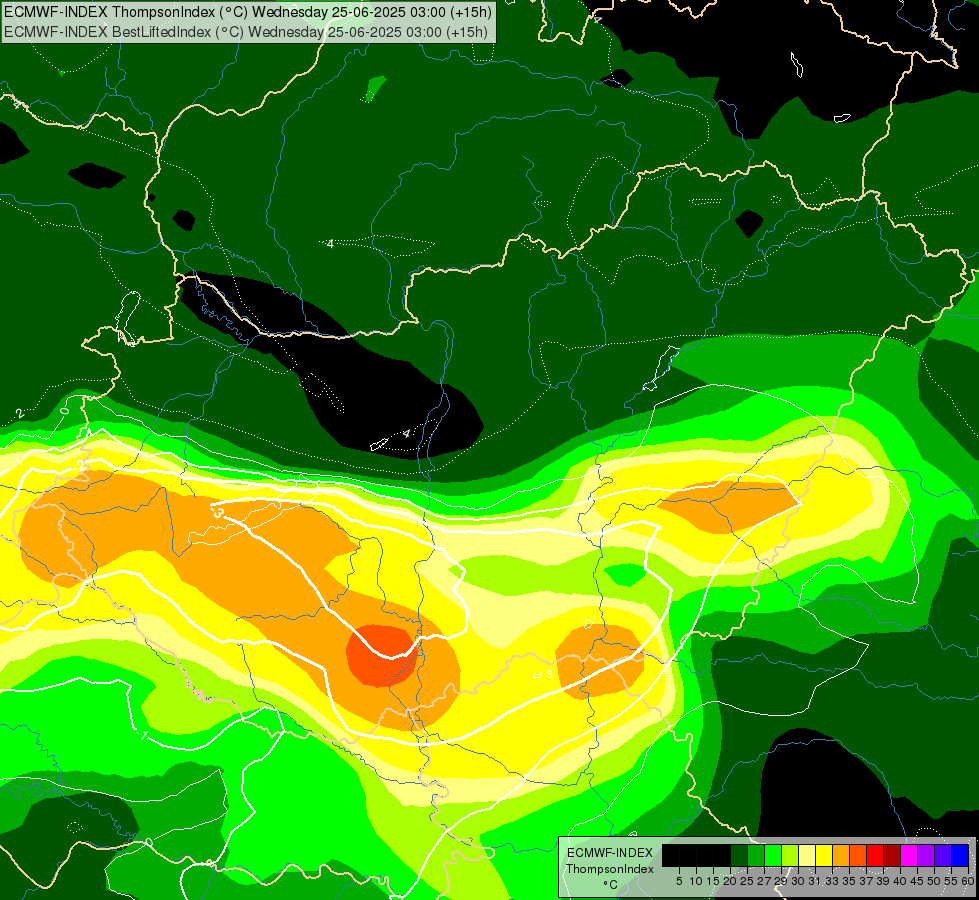Viewport: 979px width, 900px height.
Task: Click the orange legend swatch (33-35)
Action: click(841, 855)
